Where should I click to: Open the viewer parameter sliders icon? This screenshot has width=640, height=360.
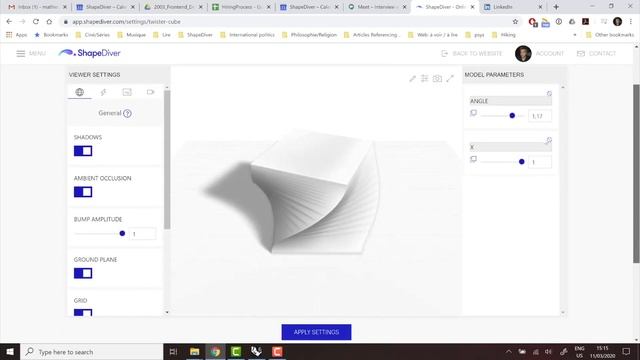click(424, 78)
